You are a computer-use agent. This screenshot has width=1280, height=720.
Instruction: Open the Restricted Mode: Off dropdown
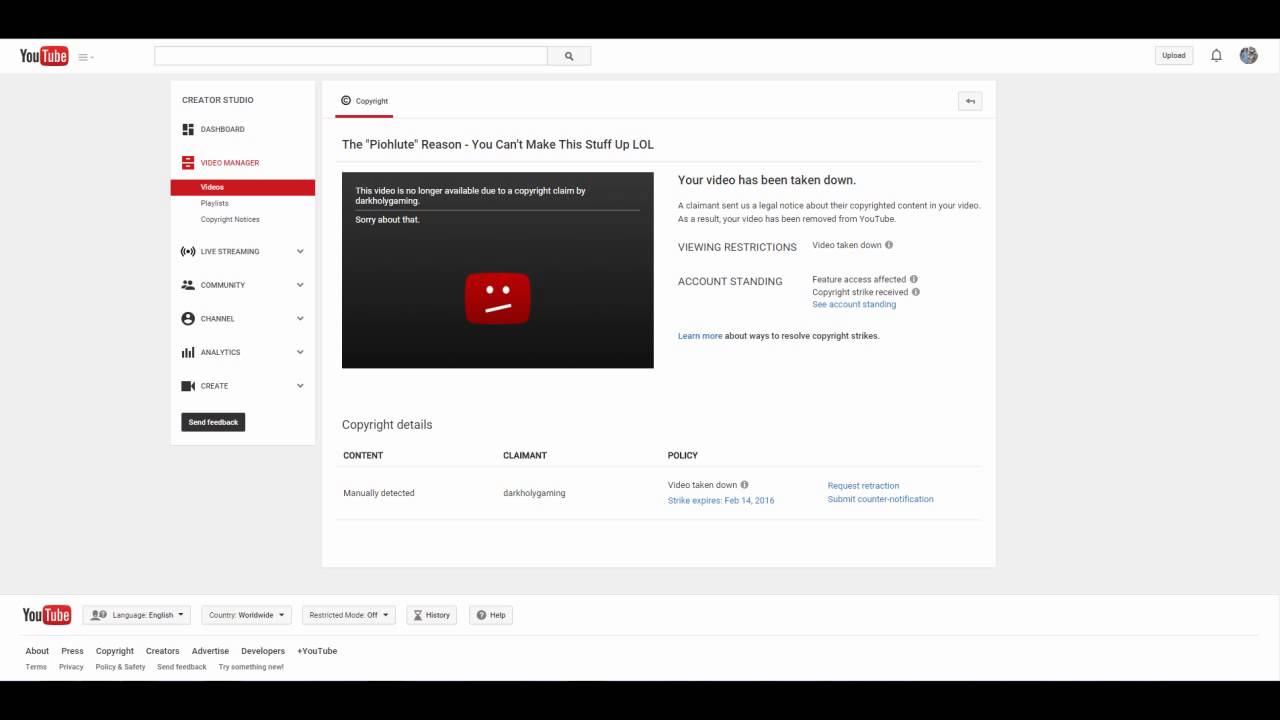tap(349, 615)
